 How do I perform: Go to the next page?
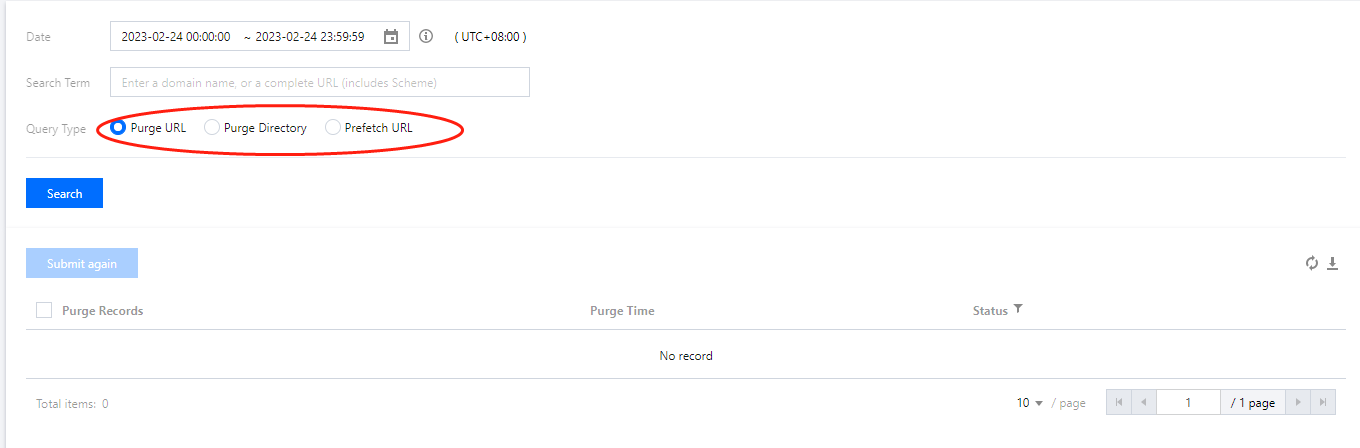click(1298, 402)
